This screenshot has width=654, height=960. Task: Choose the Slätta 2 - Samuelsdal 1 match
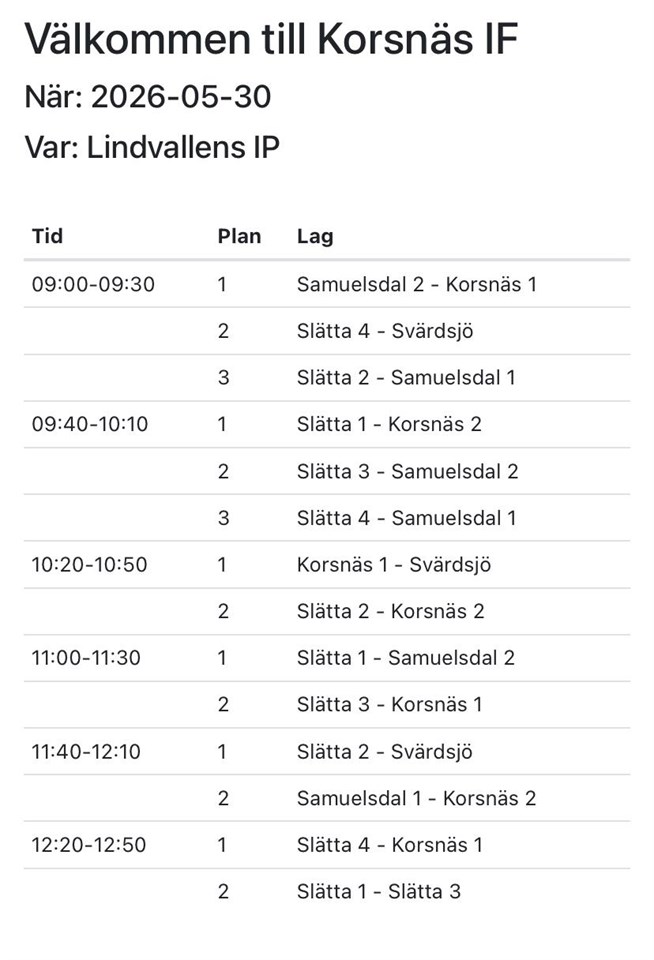406,377
